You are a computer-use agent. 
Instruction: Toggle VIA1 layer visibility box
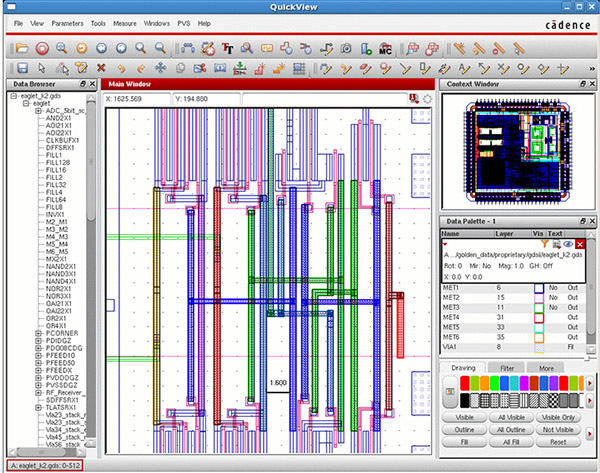pos(539,347)
